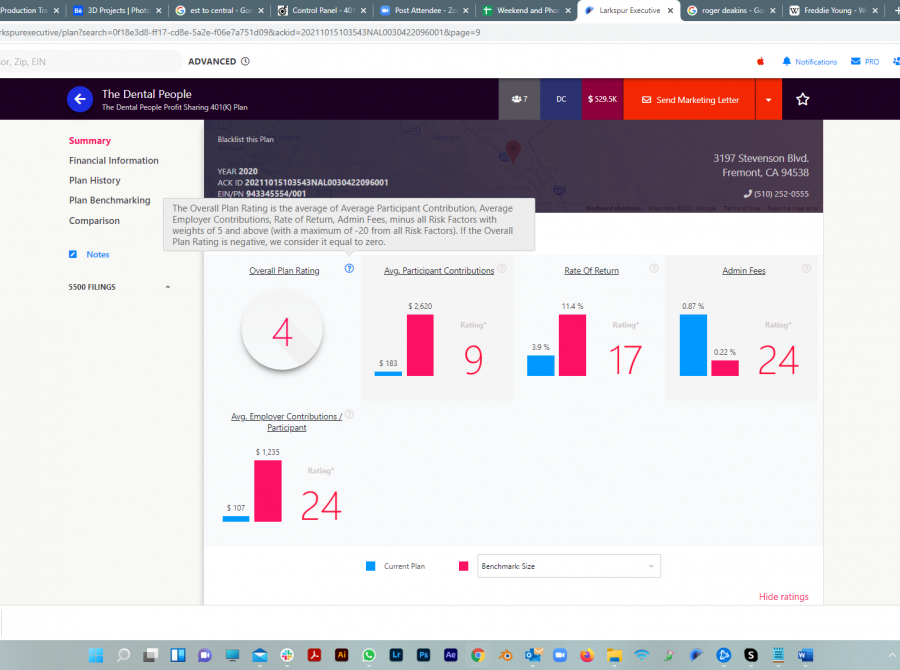This screenshot has height=670, width=900.
Task: Click the participants count badge showing 7
Action: coord(519,100)
